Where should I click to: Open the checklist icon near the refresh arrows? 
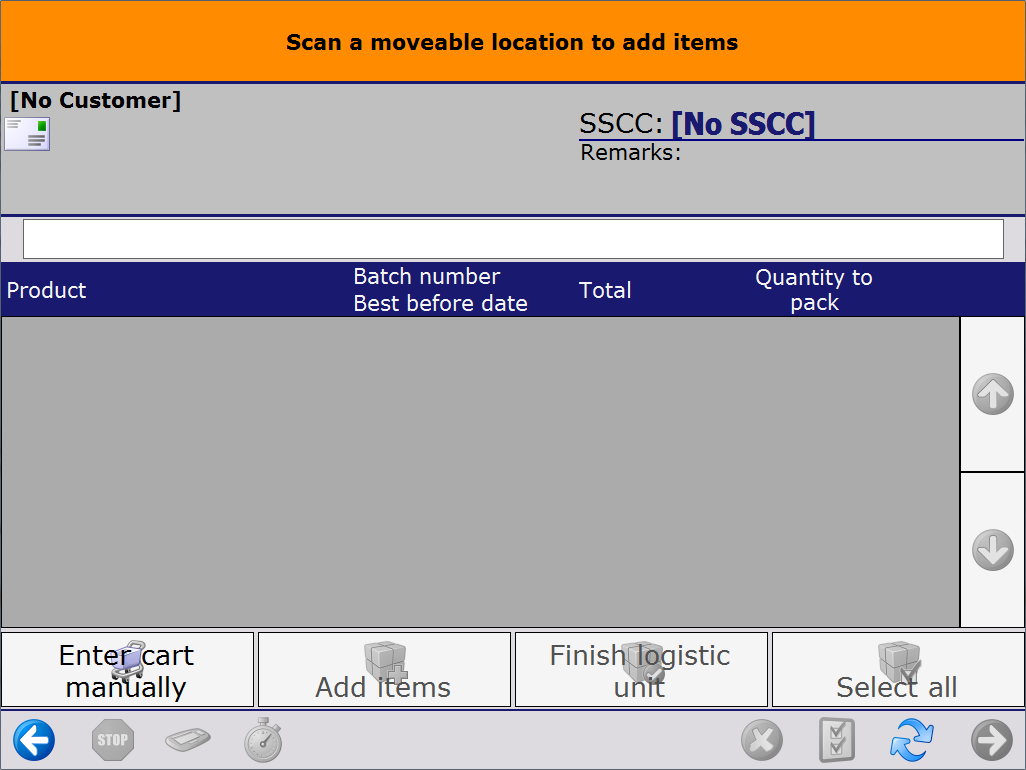point(837,740)
